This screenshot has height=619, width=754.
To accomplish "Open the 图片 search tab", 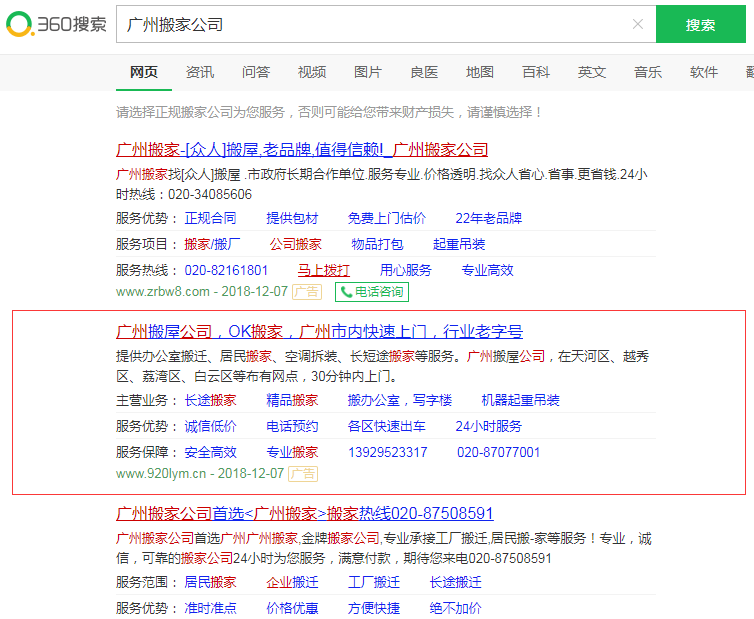I will pos(368,72).
